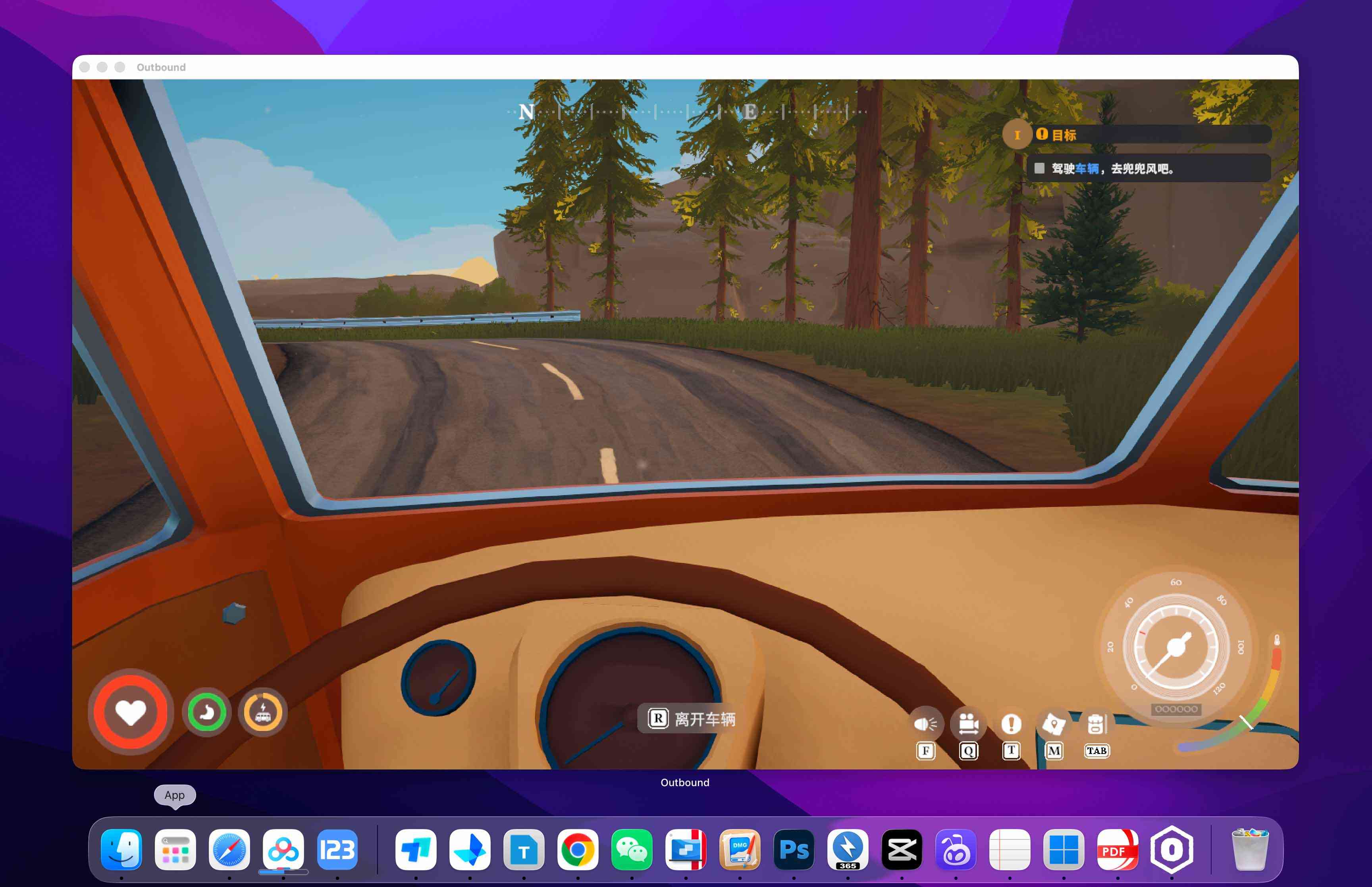Screen dimensions: 1372x887
Task: Open Photoshop from the dock
Action: tap(793, 850)
